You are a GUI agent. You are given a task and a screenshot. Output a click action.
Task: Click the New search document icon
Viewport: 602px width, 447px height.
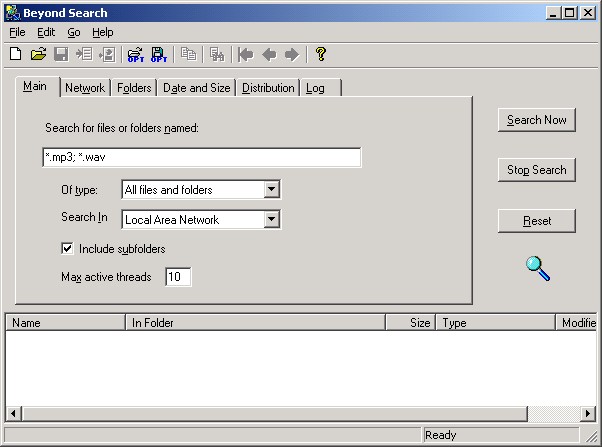click(x=16, y=54)
